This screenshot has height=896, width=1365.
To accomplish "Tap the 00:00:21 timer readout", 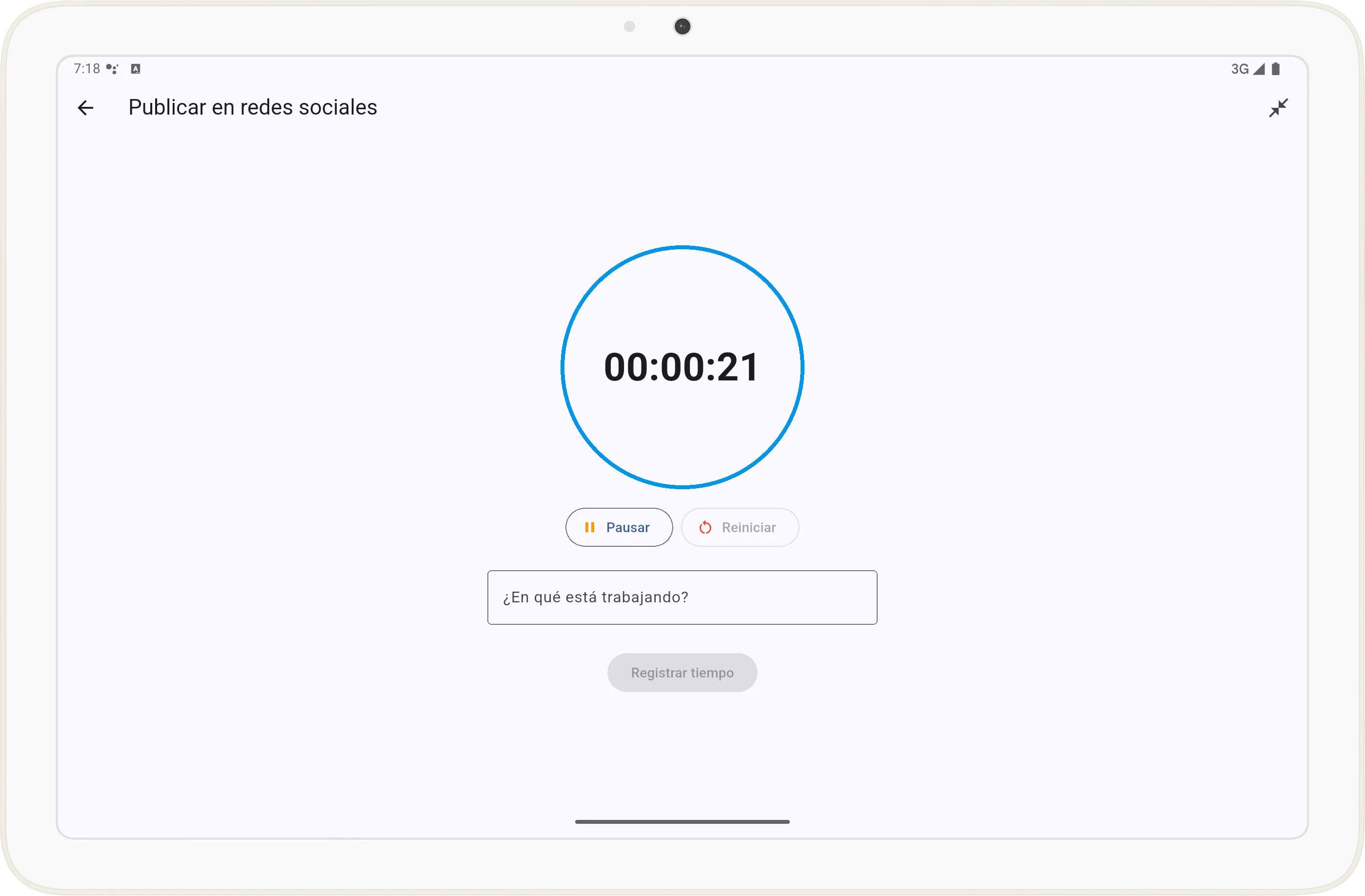I will click(x=682, y=367).
